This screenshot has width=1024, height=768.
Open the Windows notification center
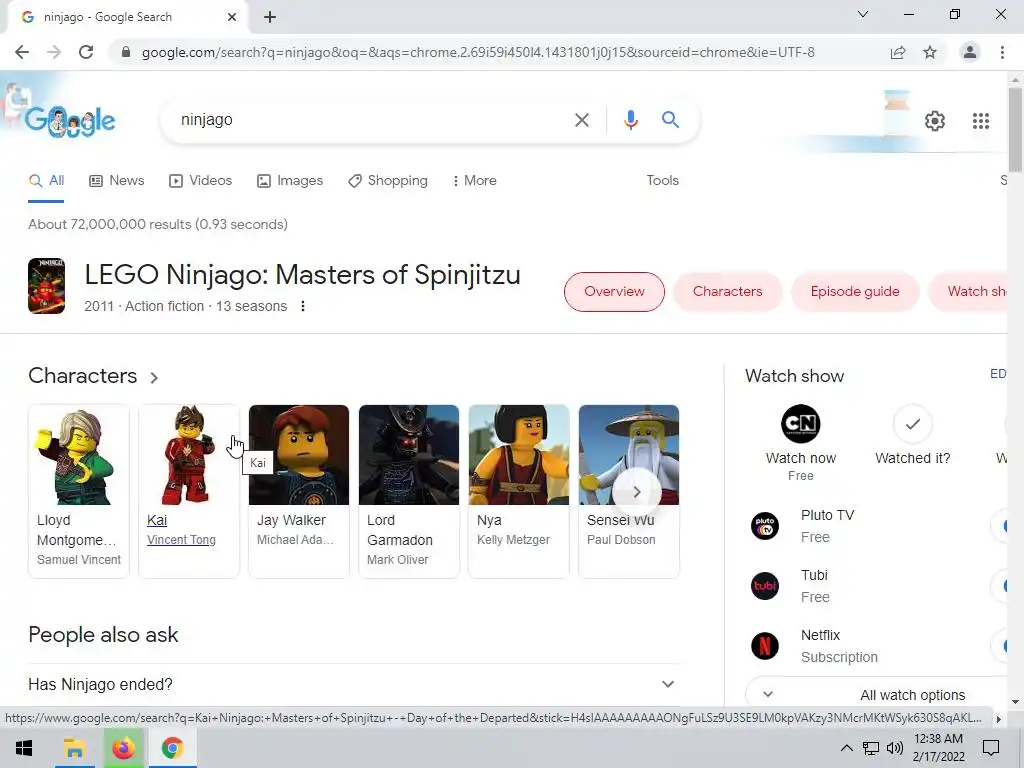(x=991, y=748)
